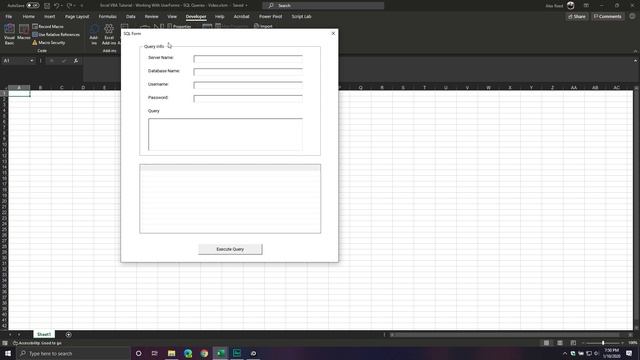Switch to the Review tab
Image resolution: width=640 pixels, height=360 pixels.
[151, 17]
